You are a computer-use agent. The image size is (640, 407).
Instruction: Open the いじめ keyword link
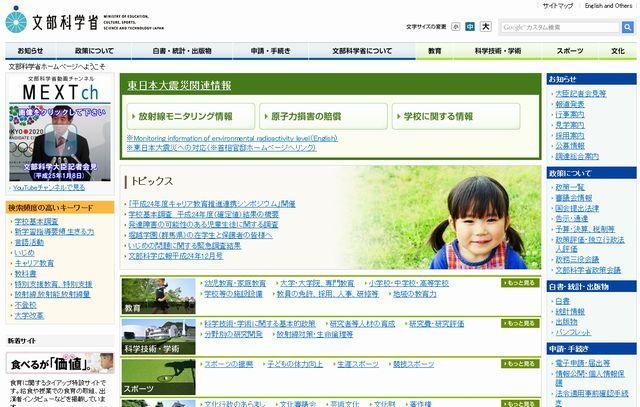tap(24, 253)
